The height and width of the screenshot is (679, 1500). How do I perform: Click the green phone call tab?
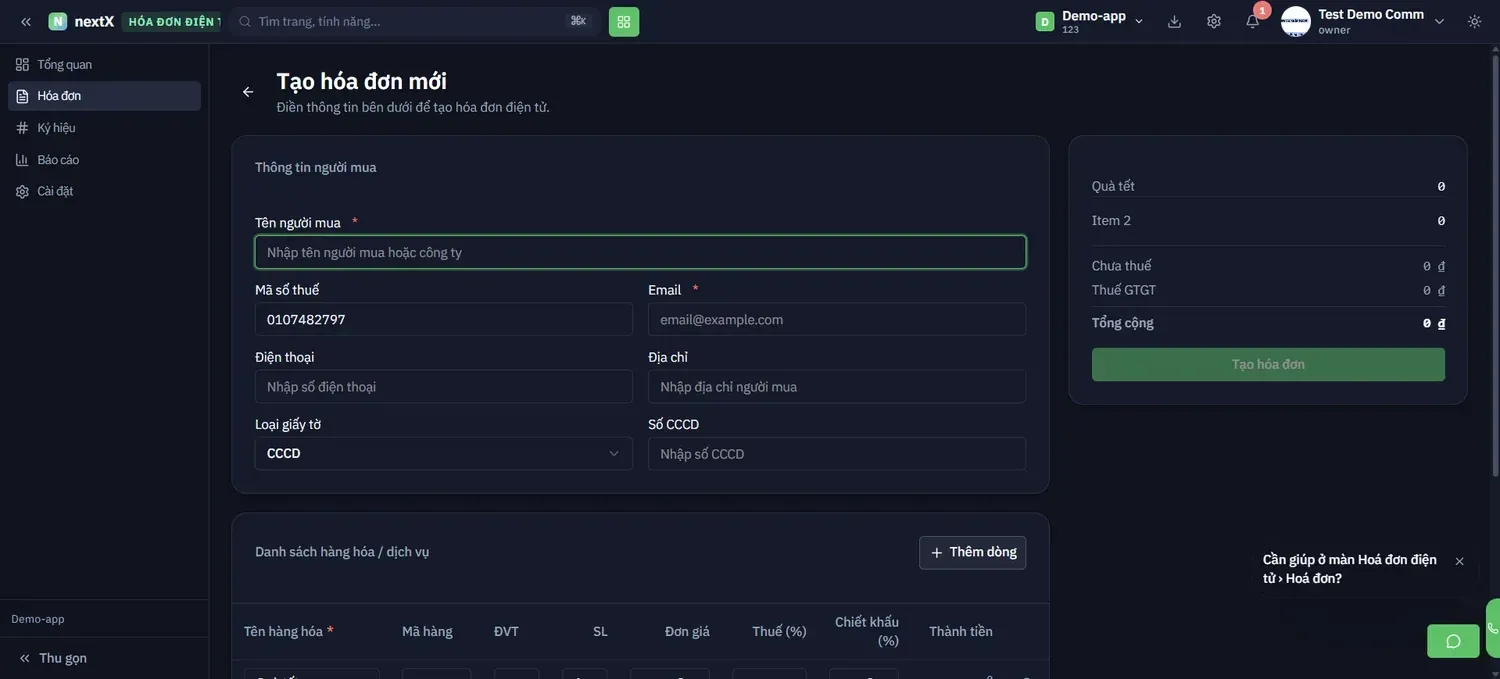[x=1493, y=628]
